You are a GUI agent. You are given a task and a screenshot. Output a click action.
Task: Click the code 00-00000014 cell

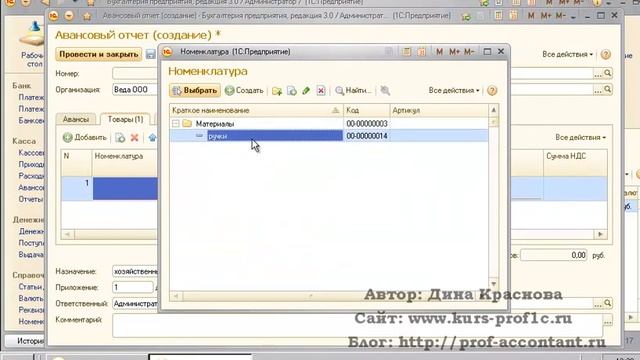pos(367,136)
